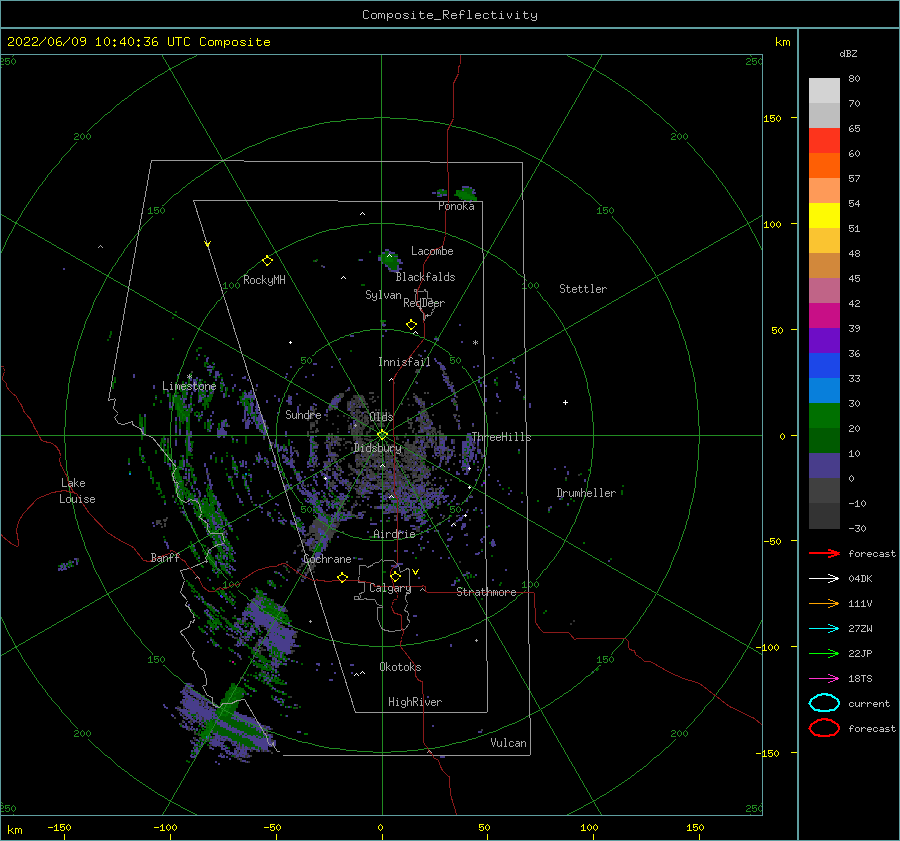
Task: Click the RockyMH town label
Action: 264,280
